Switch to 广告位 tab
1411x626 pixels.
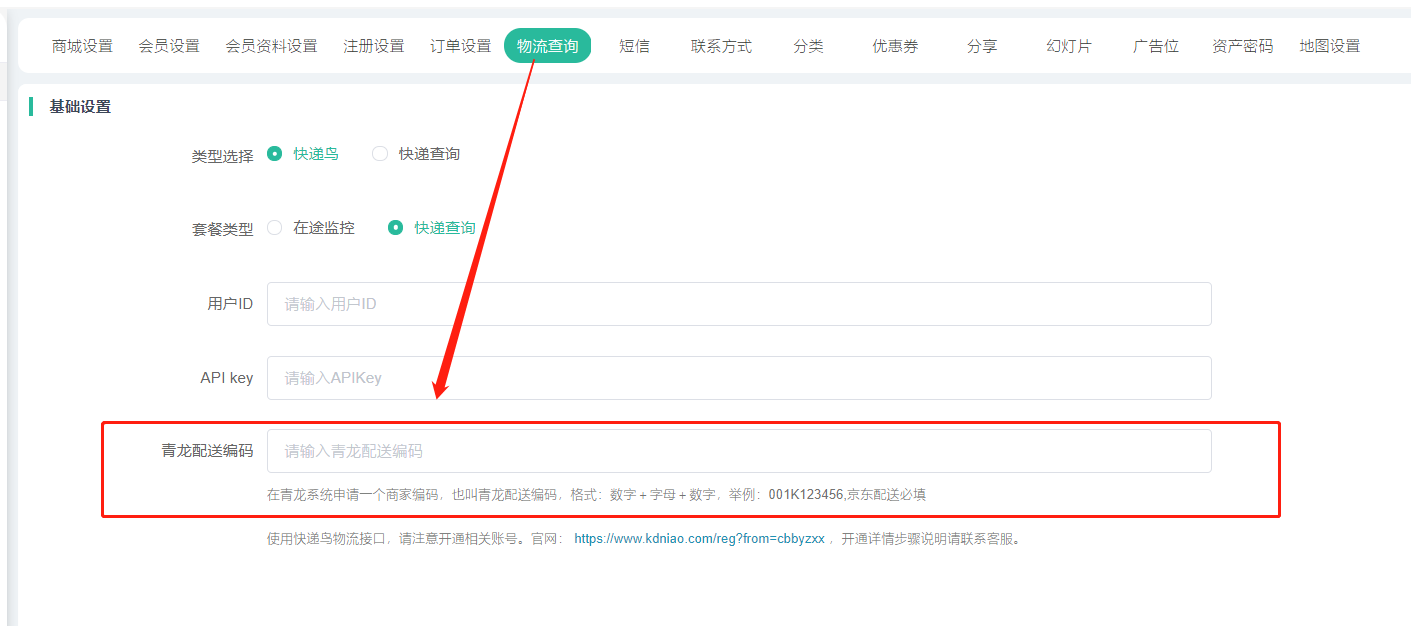[x=1156, y=46]
